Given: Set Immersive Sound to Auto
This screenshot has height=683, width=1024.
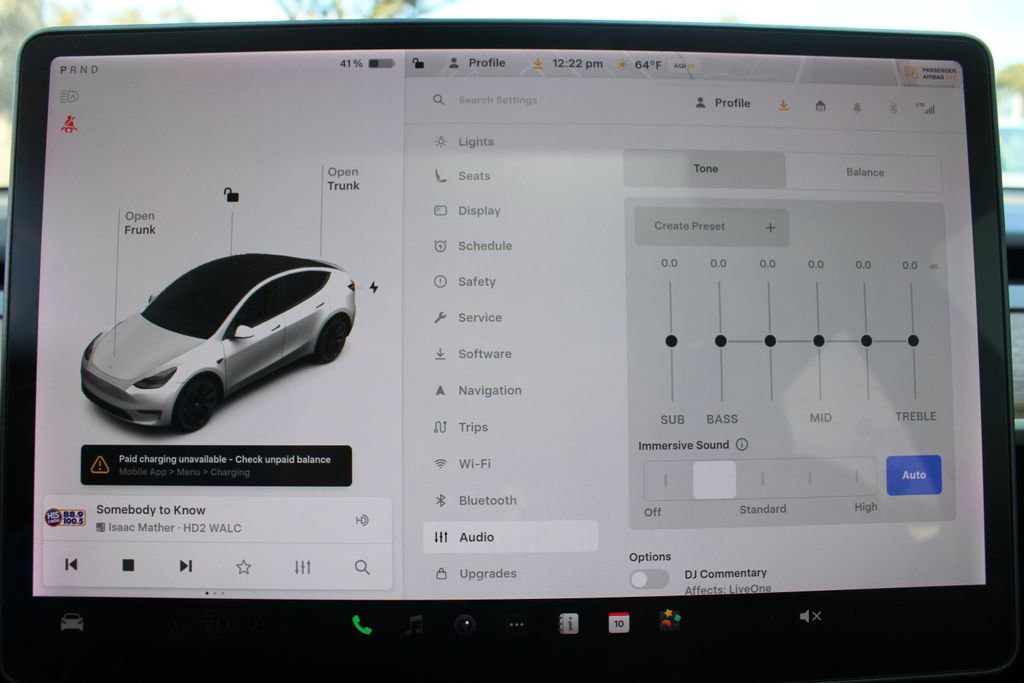Looking at the screenshot, I should click(913, 475).
